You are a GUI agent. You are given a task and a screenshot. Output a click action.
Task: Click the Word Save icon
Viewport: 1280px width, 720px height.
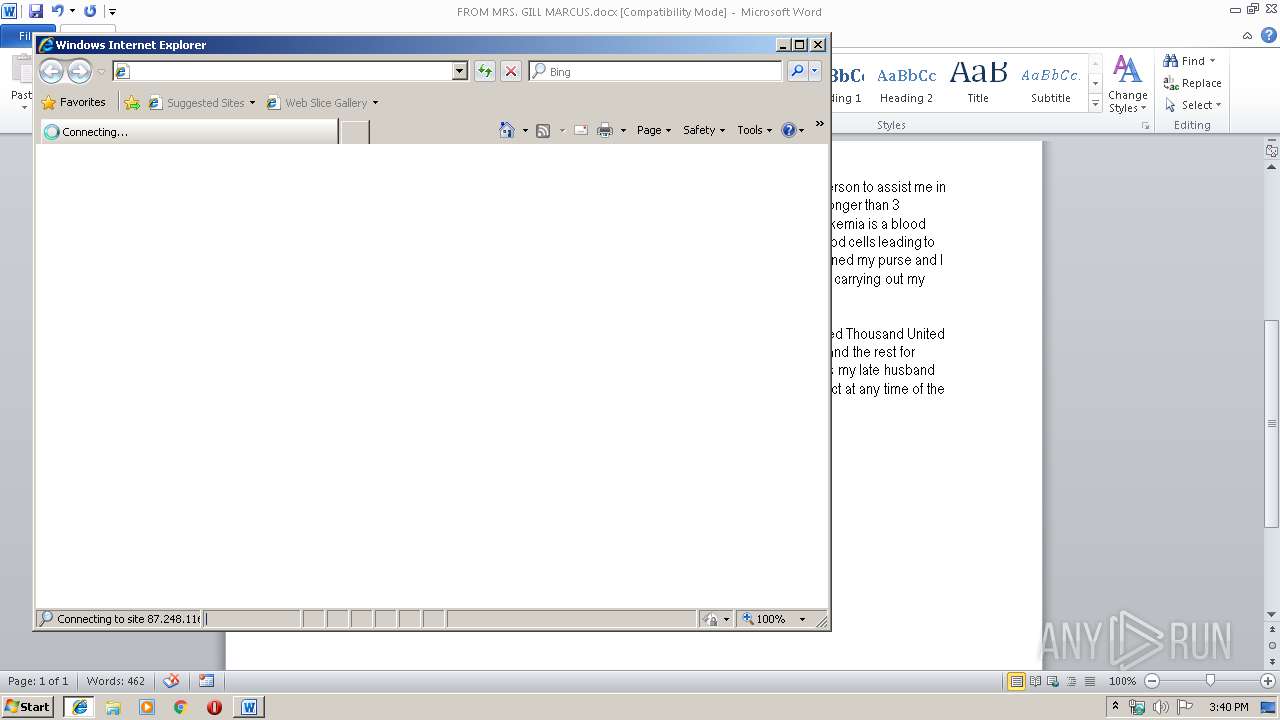click(x=36, y=11)
